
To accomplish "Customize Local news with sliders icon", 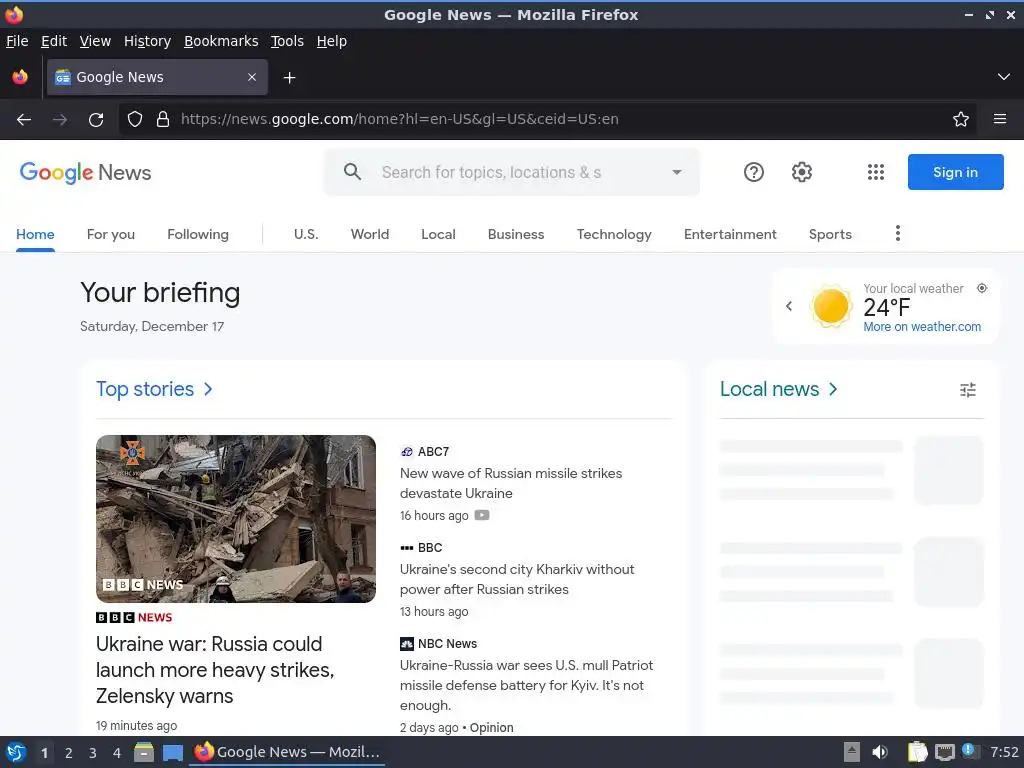I will 968,390.
